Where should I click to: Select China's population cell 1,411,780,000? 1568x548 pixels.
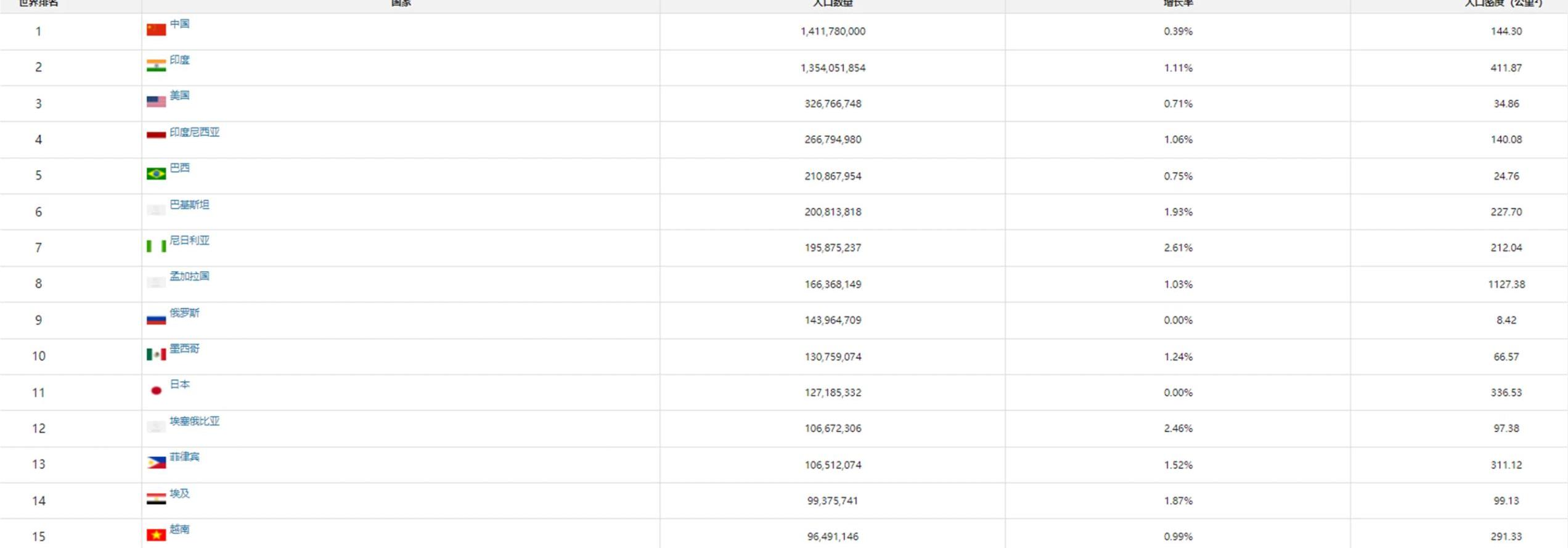(833, 31)
